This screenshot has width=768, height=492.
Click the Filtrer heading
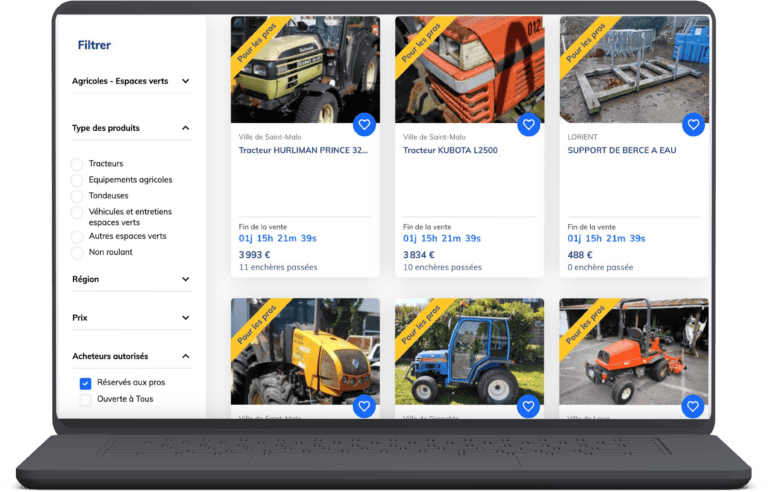click(x=94, y=45)
